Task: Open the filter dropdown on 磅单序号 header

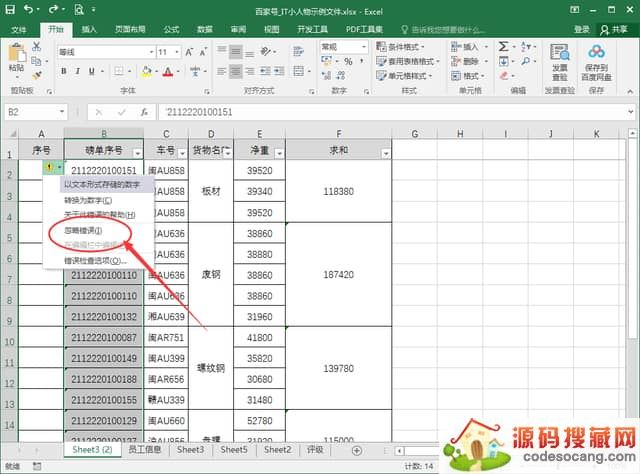Action: click(x=136, y=152)
